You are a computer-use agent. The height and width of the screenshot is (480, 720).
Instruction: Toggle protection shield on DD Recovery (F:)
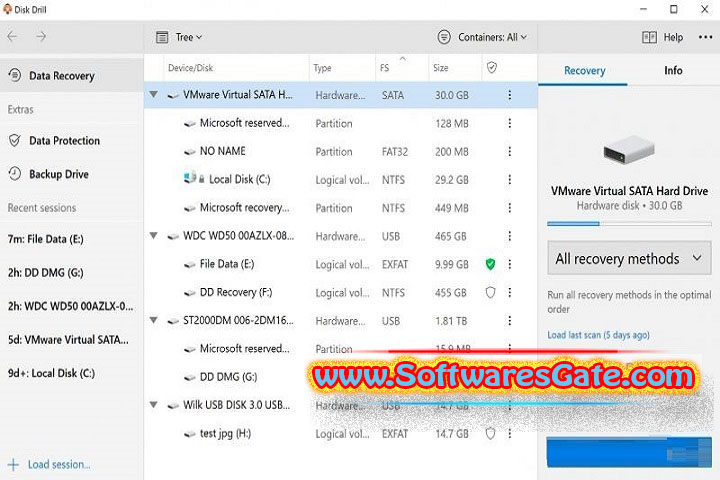coord(490,293)
